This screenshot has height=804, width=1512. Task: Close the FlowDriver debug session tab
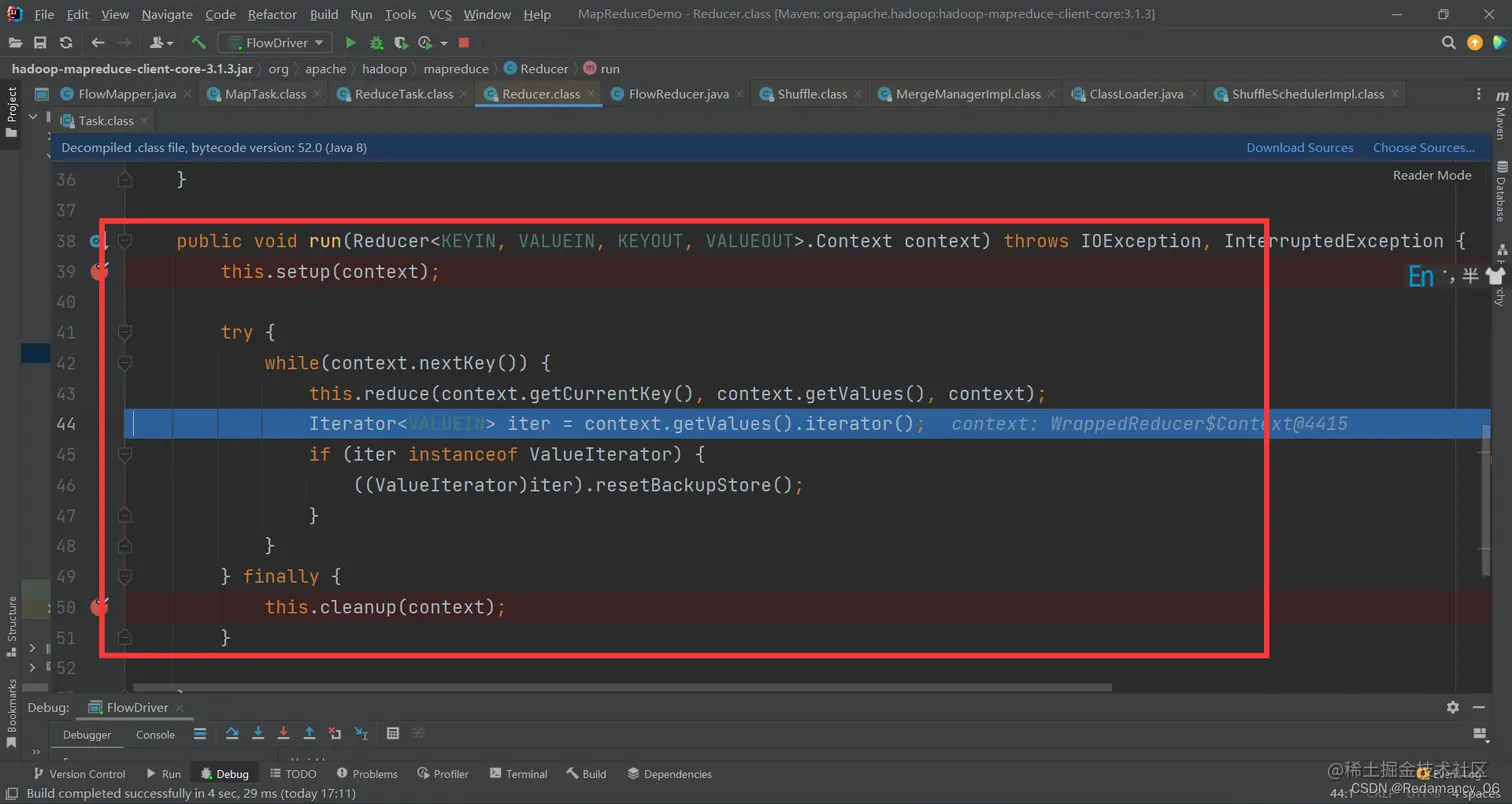click(x=181, y=707)
